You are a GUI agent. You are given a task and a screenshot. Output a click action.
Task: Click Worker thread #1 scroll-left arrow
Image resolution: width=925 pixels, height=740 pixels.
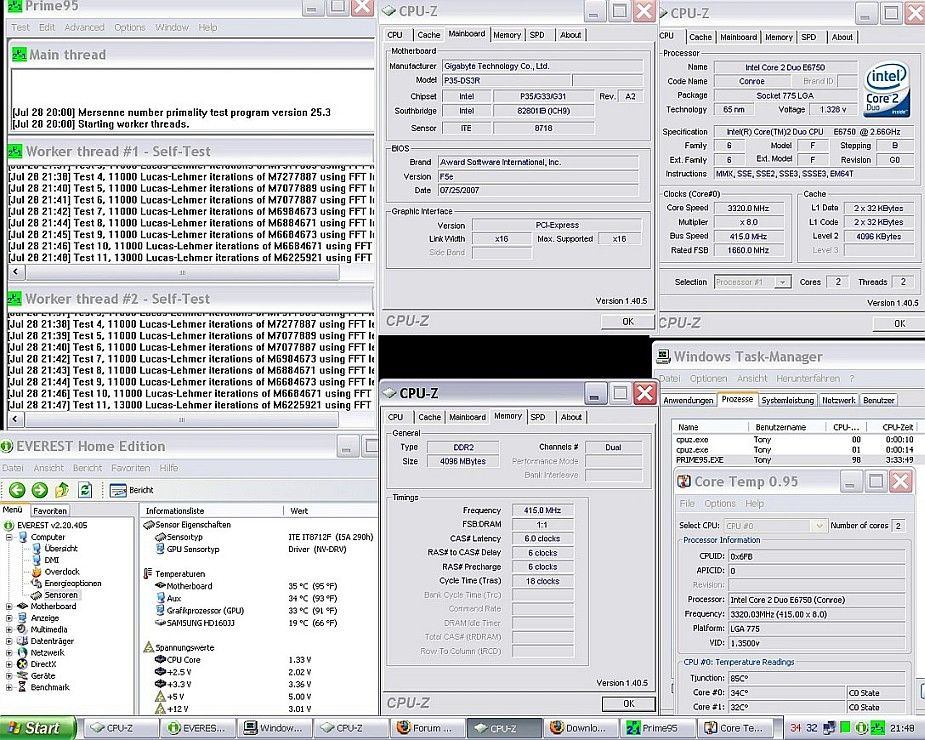tap(17, 272)
